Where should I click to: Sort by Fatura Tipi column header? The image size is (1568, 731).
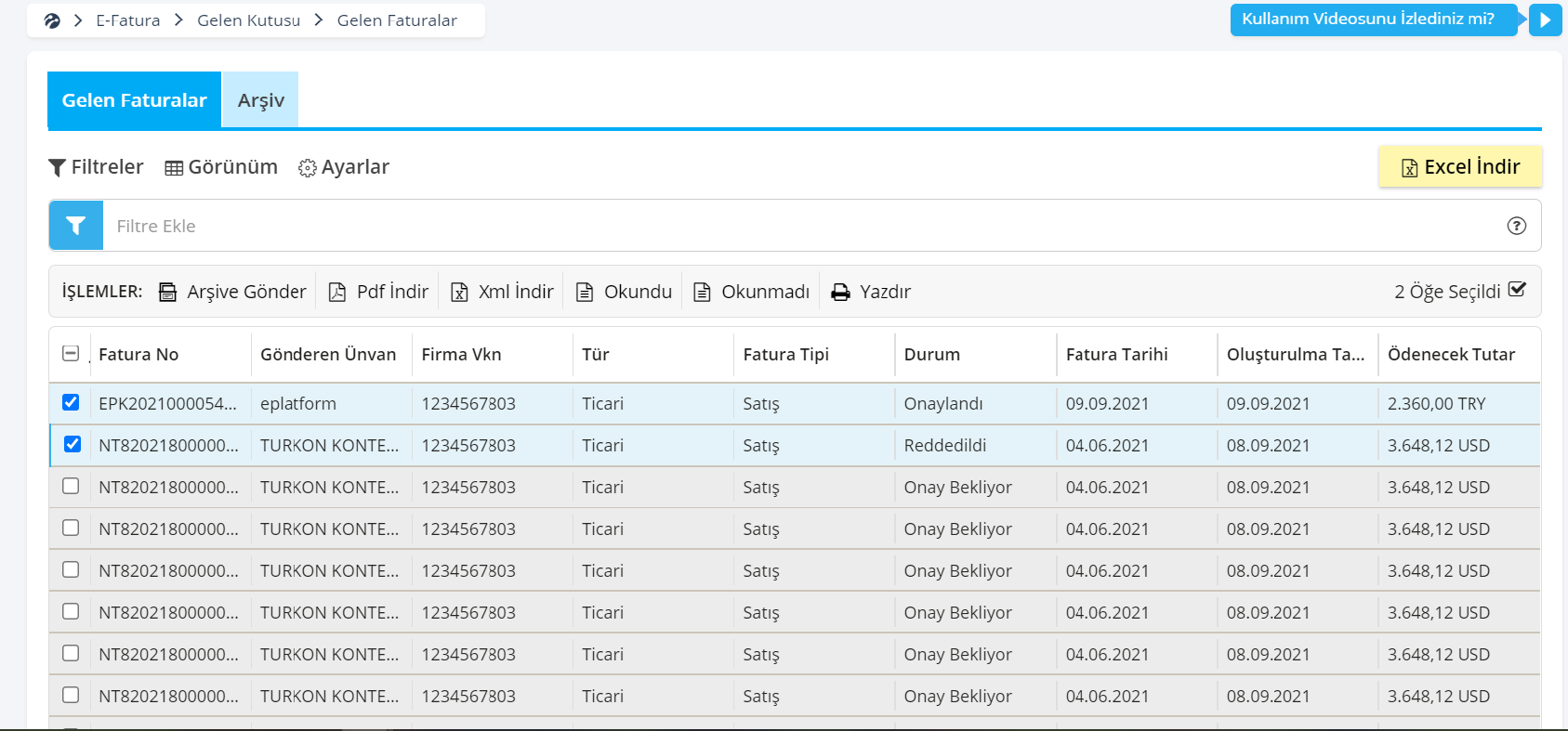tap(785, 354)
